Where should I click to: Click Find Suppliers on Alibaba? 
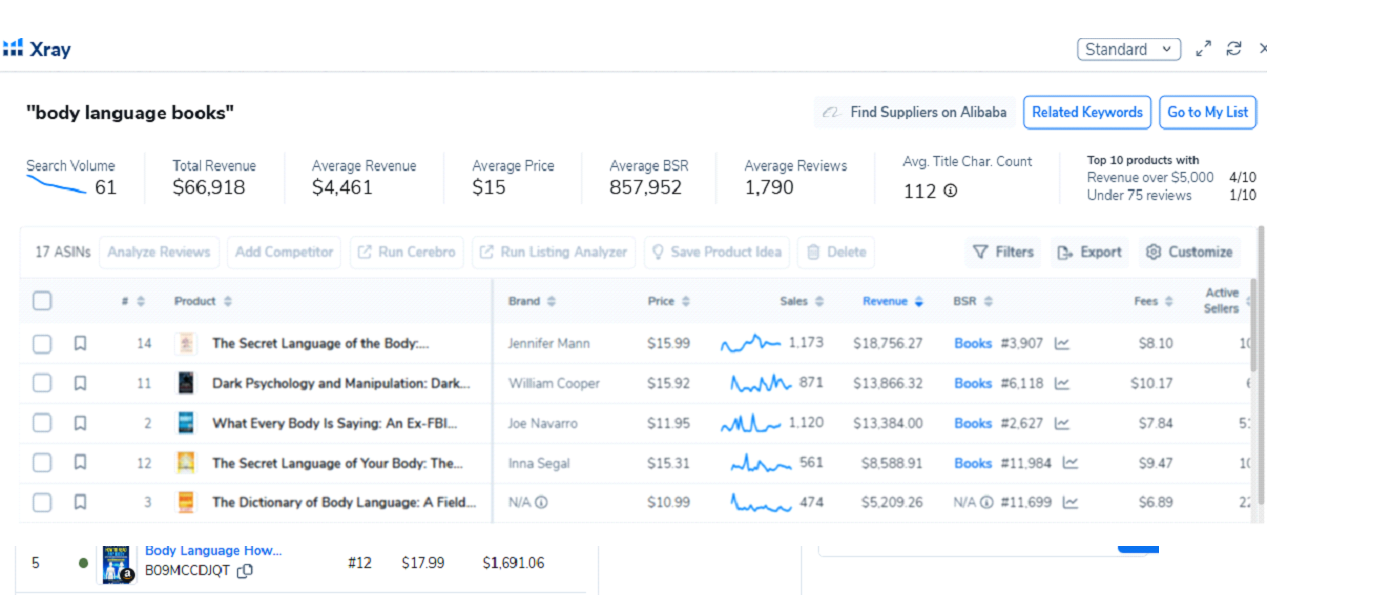coord(915,112)
